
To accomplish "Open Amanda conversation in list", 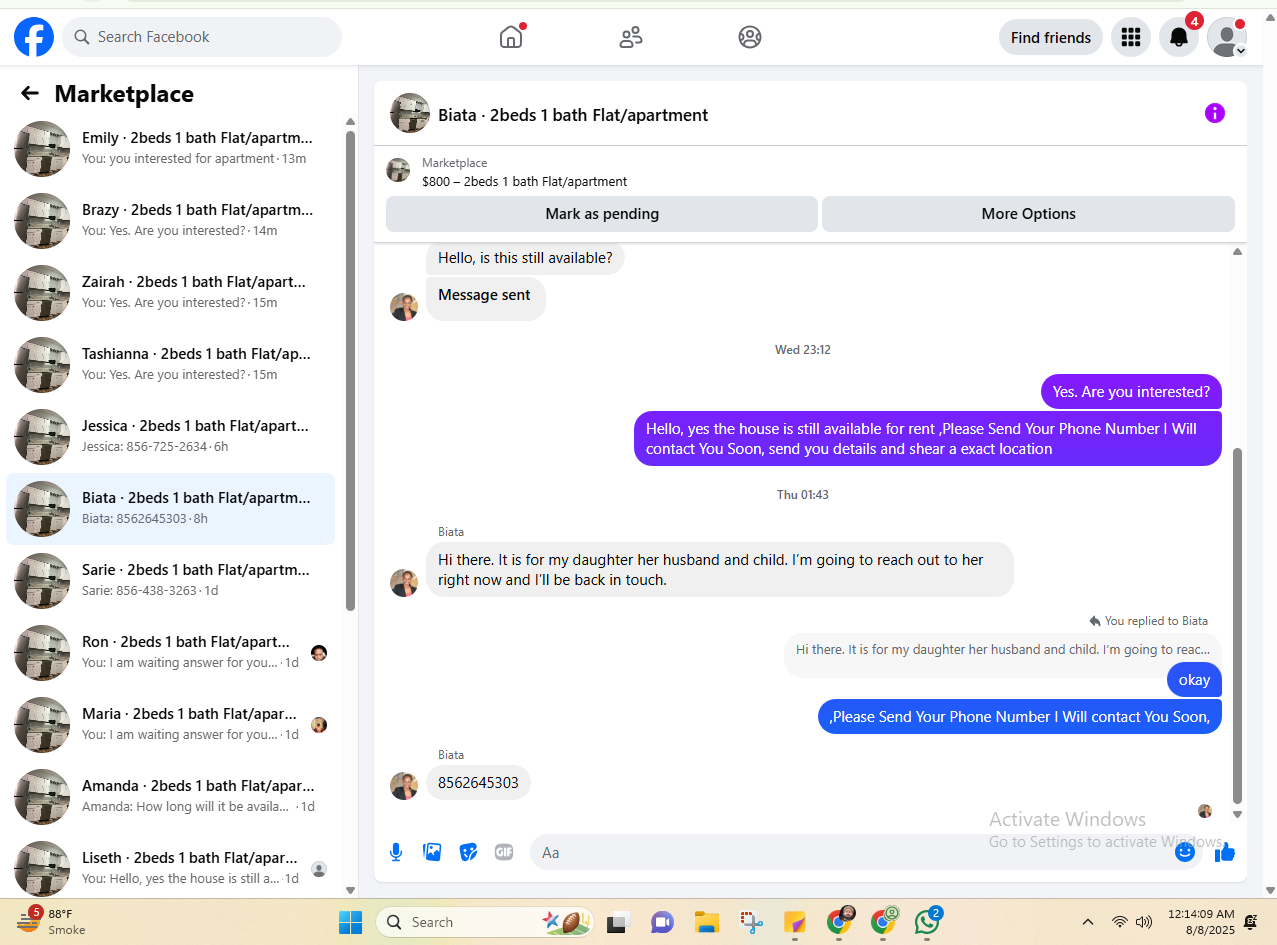I will coord(171,797).
